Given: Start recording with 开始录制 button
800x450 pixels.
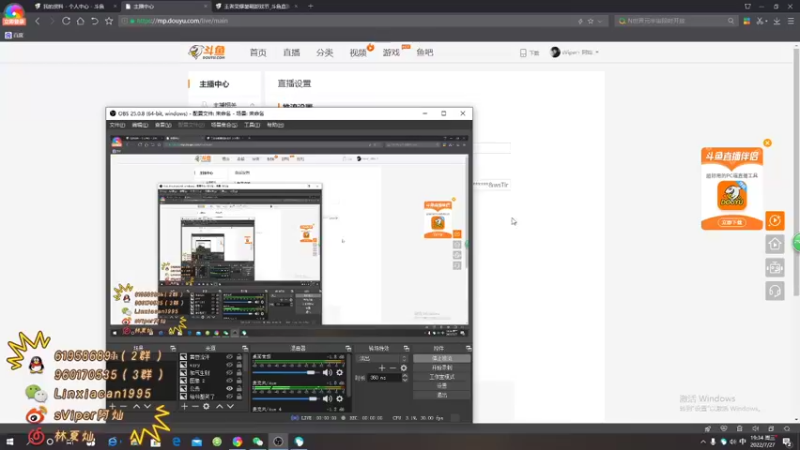Looking at the screenshot, I should point(442,367).
